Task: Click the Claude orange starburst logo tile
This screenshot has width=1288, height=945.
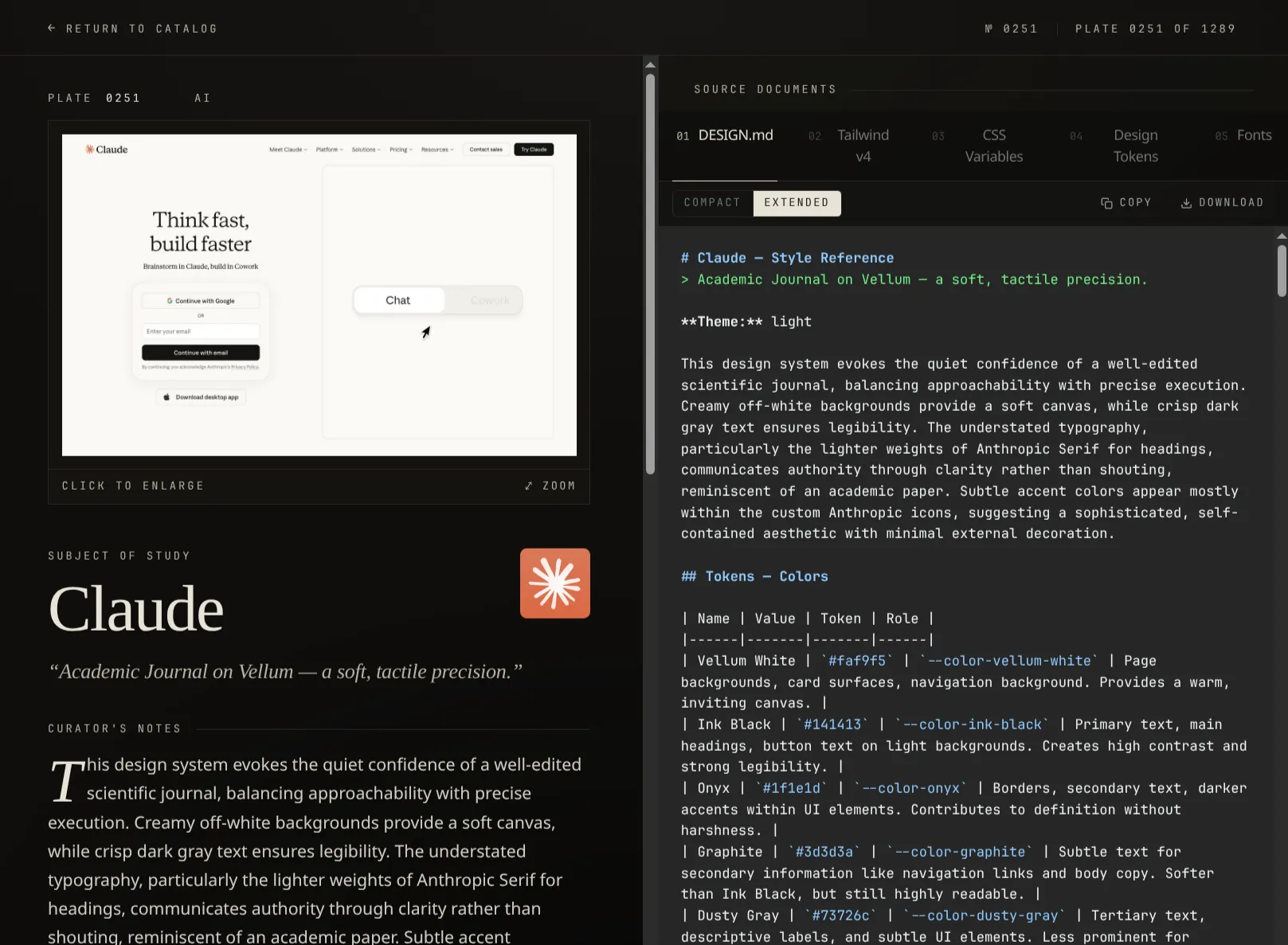Action: pos(555,584)
